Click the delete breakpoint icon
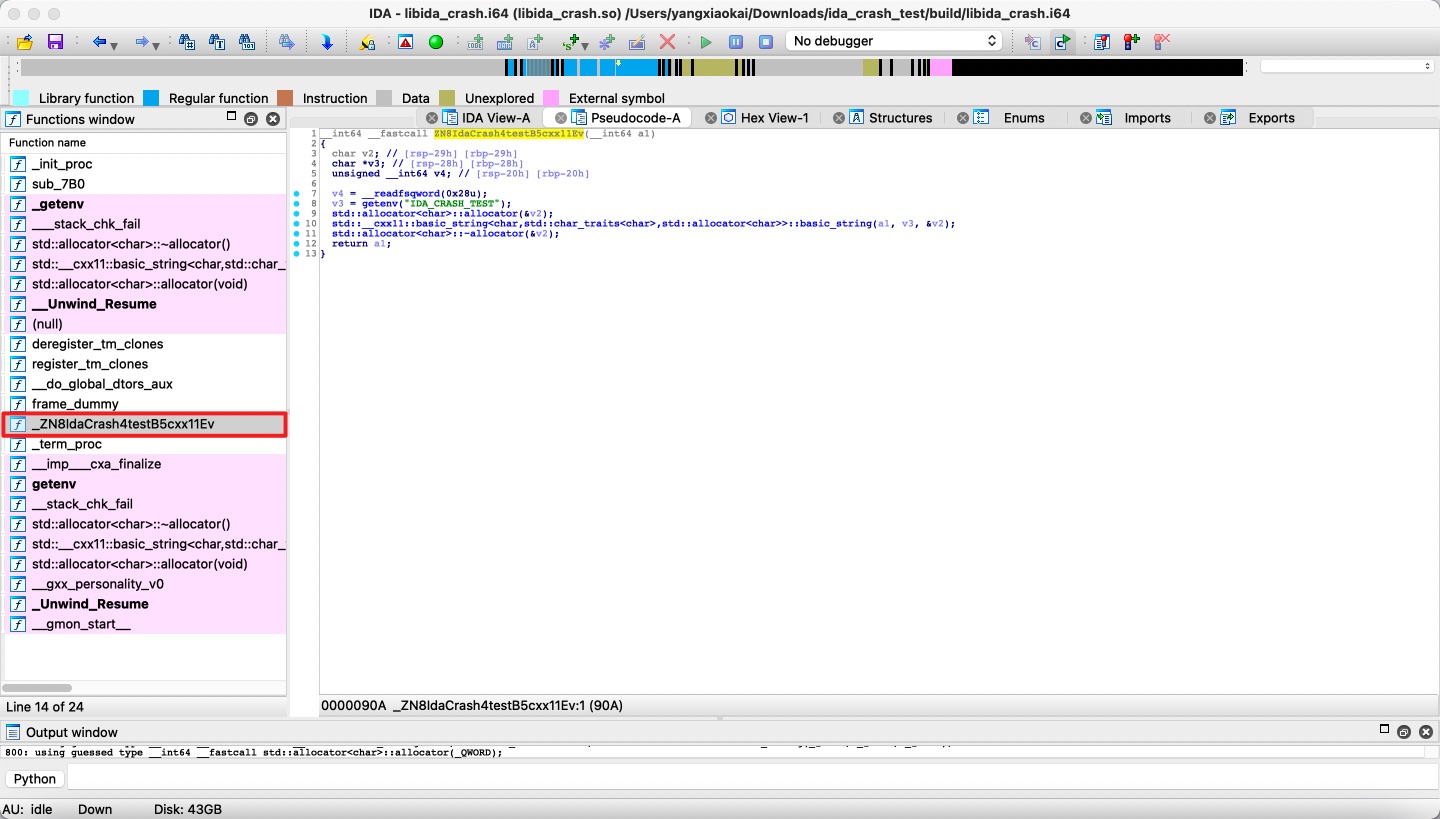 [x=1161, y=42]
